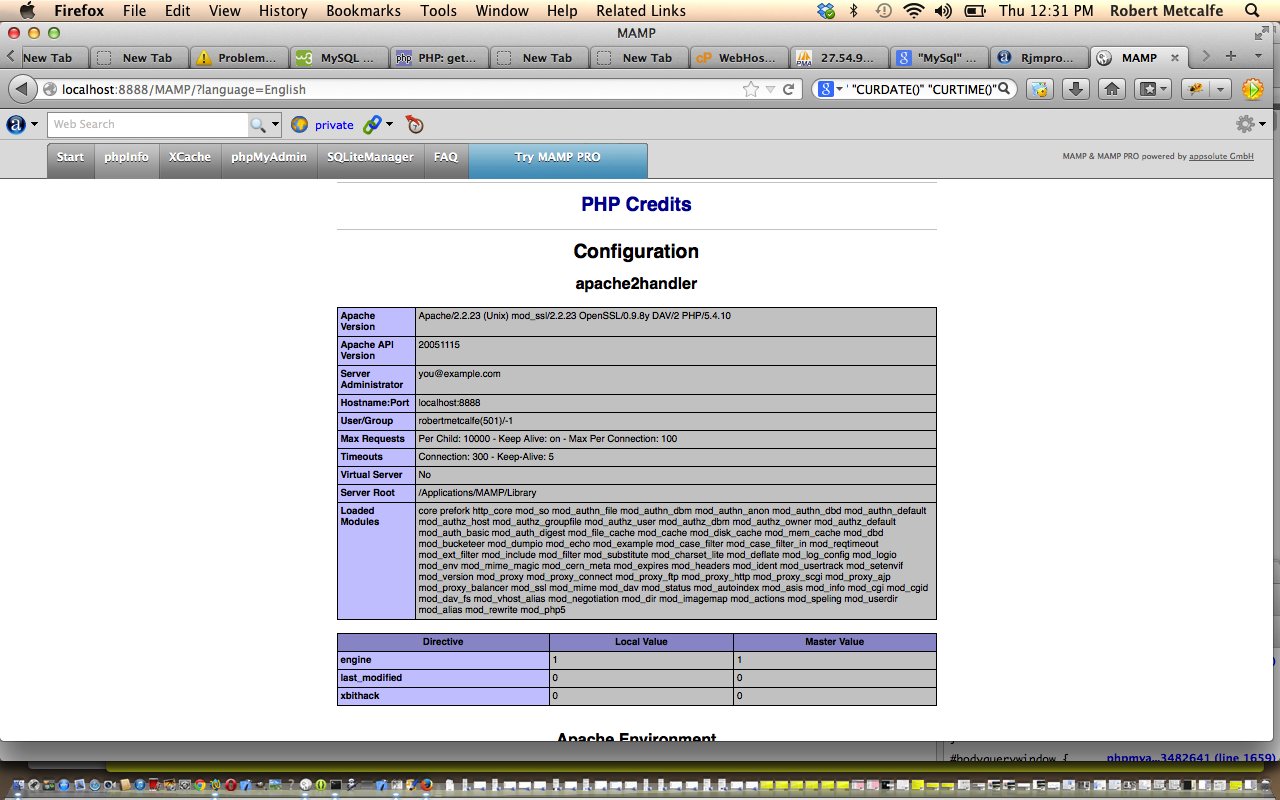Open the gear settings dropdown arrow
The image size is (1280, 800).
1262,125
